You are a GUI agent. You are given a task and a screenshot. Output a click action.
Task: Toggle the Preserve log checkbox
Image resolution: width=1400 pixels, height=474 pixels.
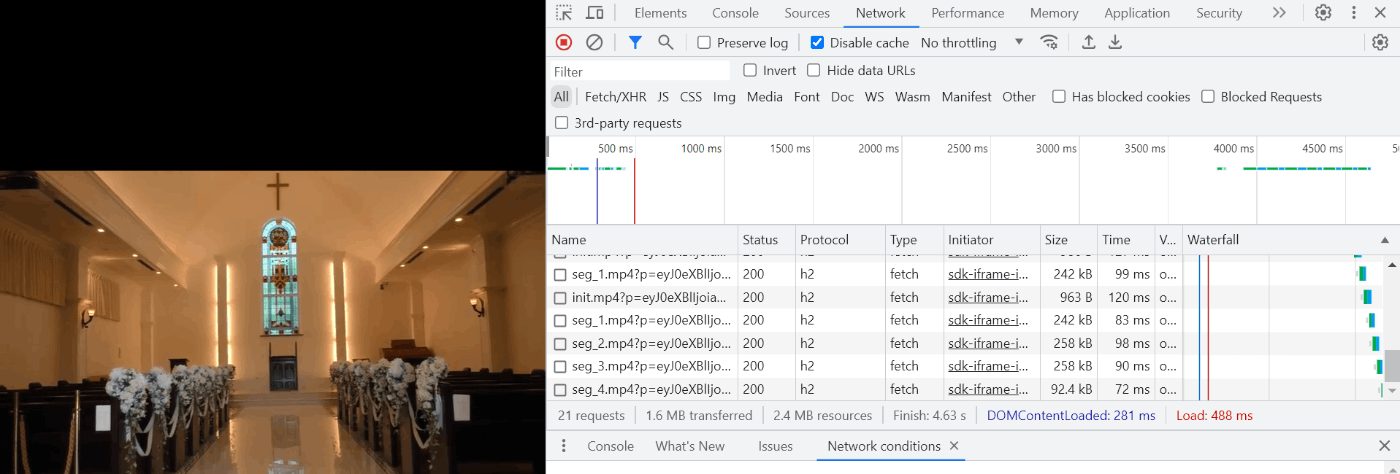pos(704,42)
